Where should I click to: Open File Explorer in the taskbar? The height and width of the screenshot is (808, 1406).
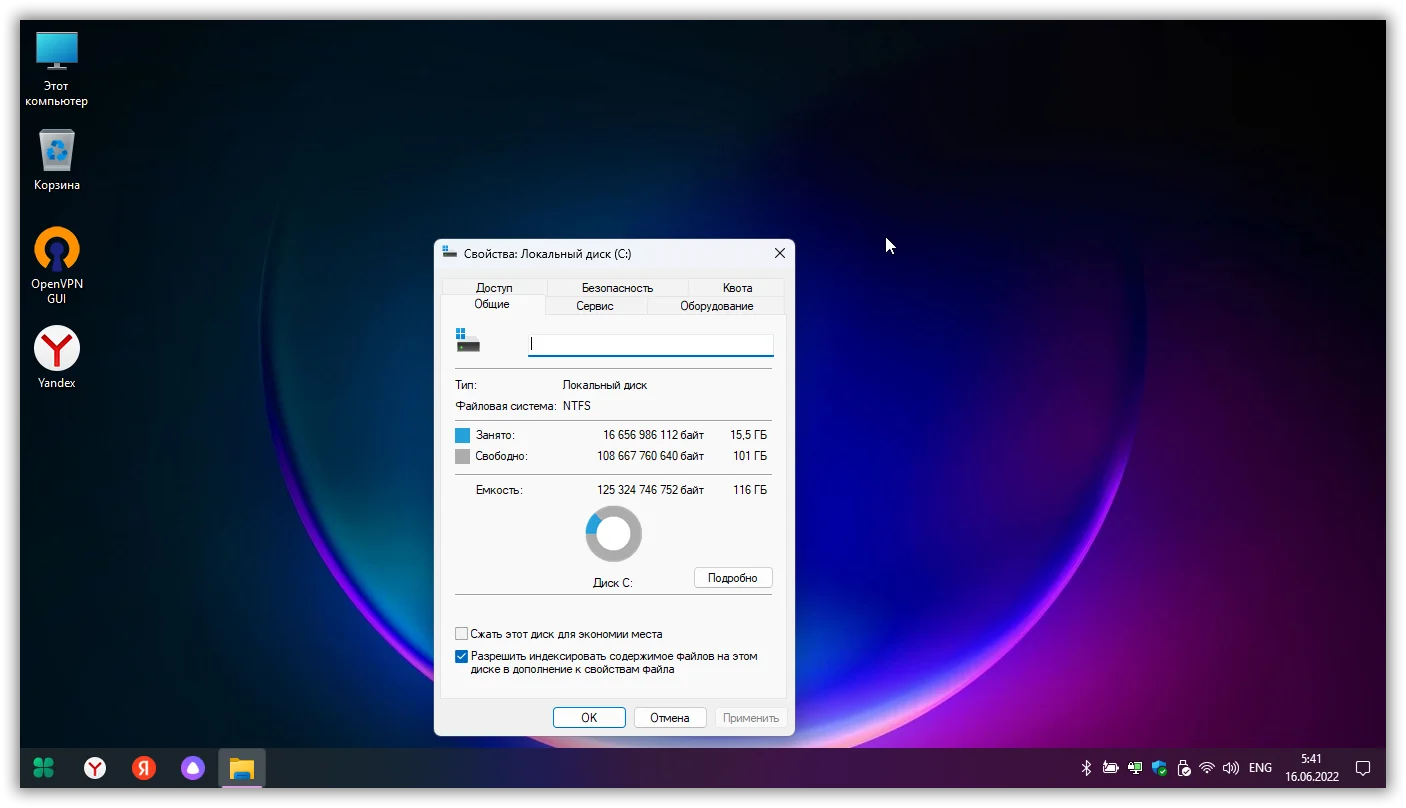pyautogui.click(x=242, y=768)
